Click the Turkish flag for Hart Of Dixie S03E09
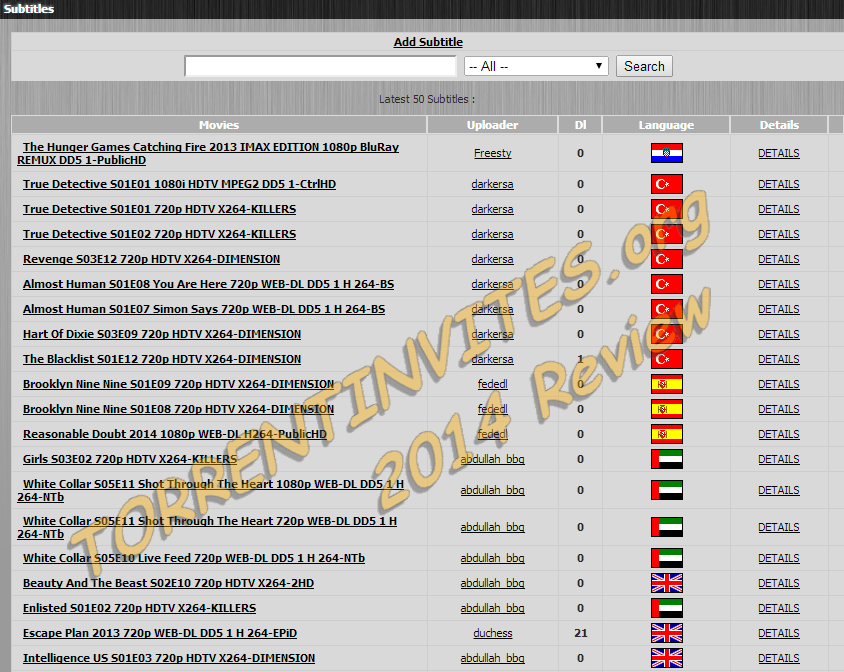The width and height of the screenshot is (844, 672). [x=666, y=334]
